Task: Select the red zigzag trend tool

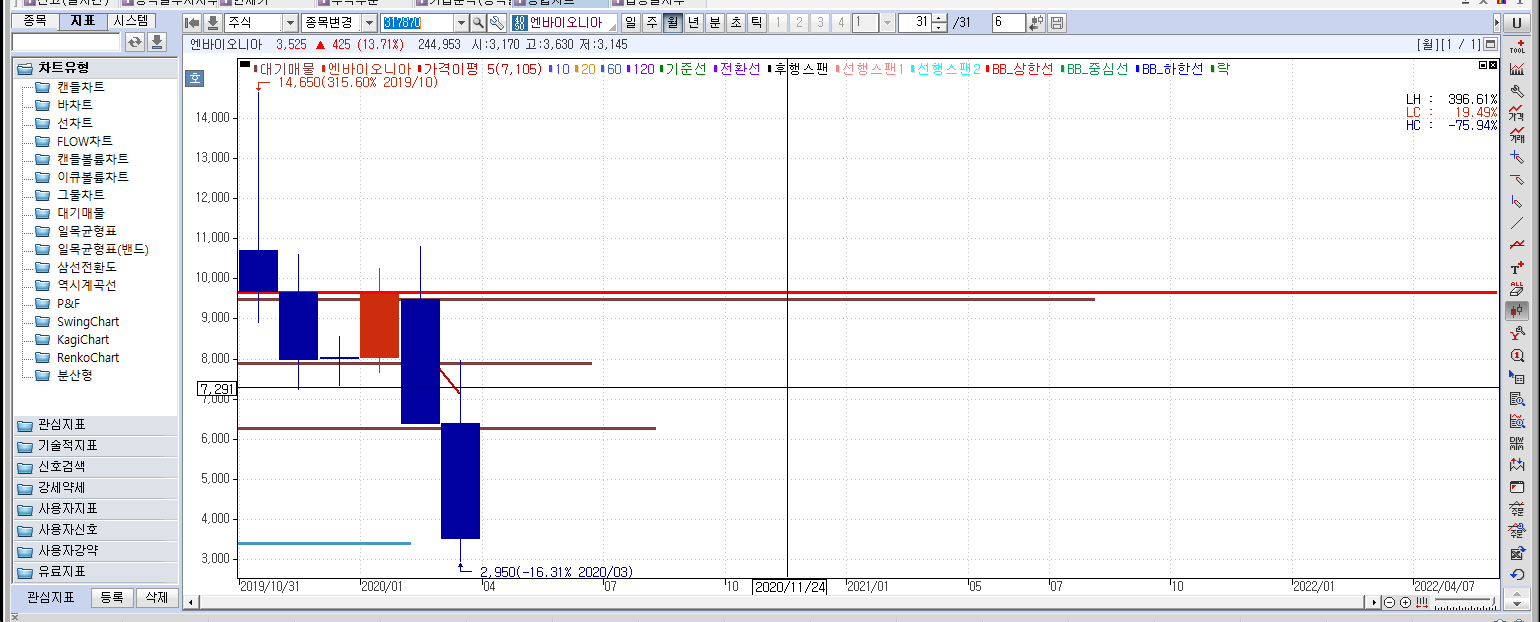Action: click(x=1517, y=245)
